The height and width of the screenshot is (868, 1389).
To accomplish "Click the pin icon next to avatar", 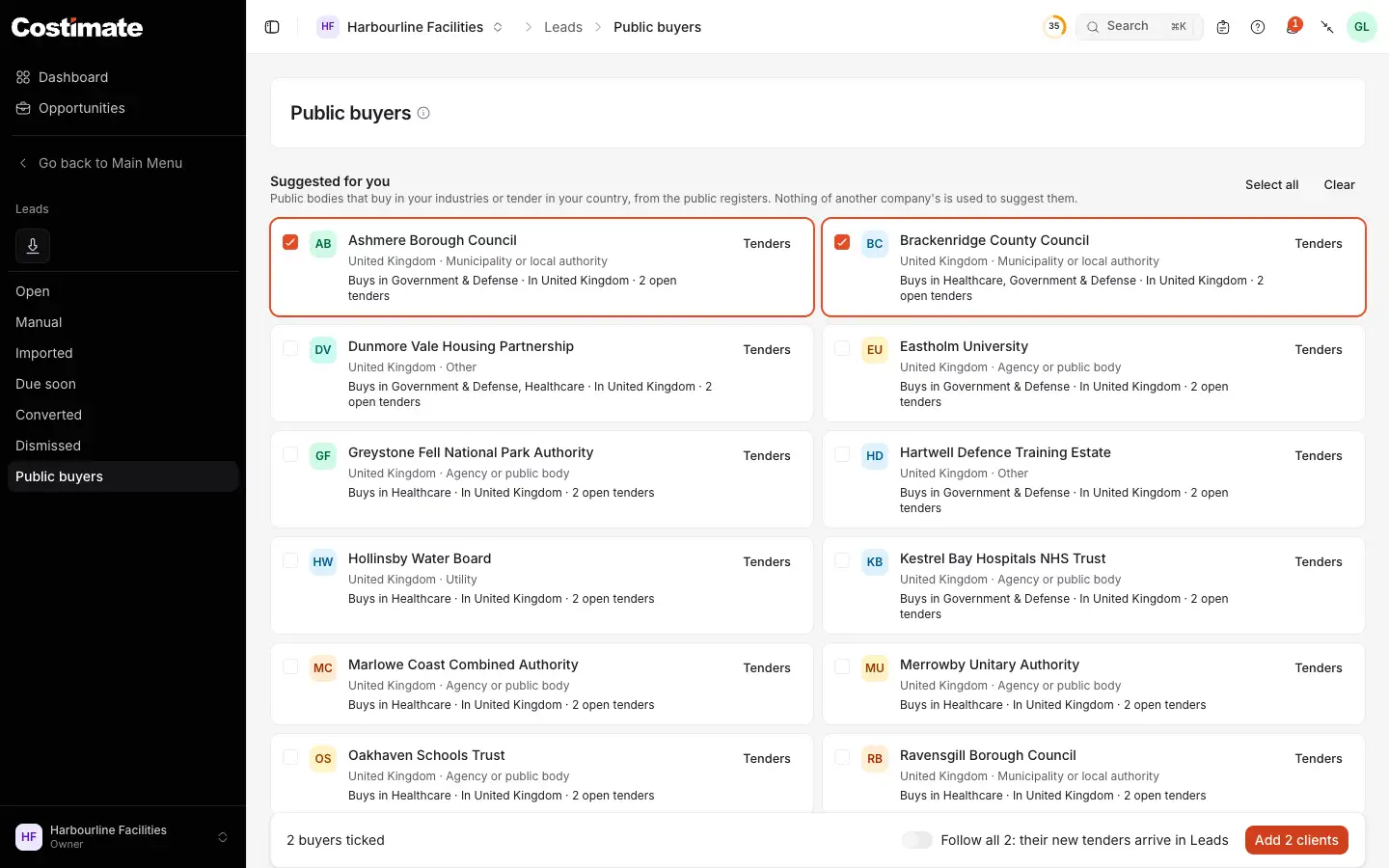I will [x=1327, y=27].
